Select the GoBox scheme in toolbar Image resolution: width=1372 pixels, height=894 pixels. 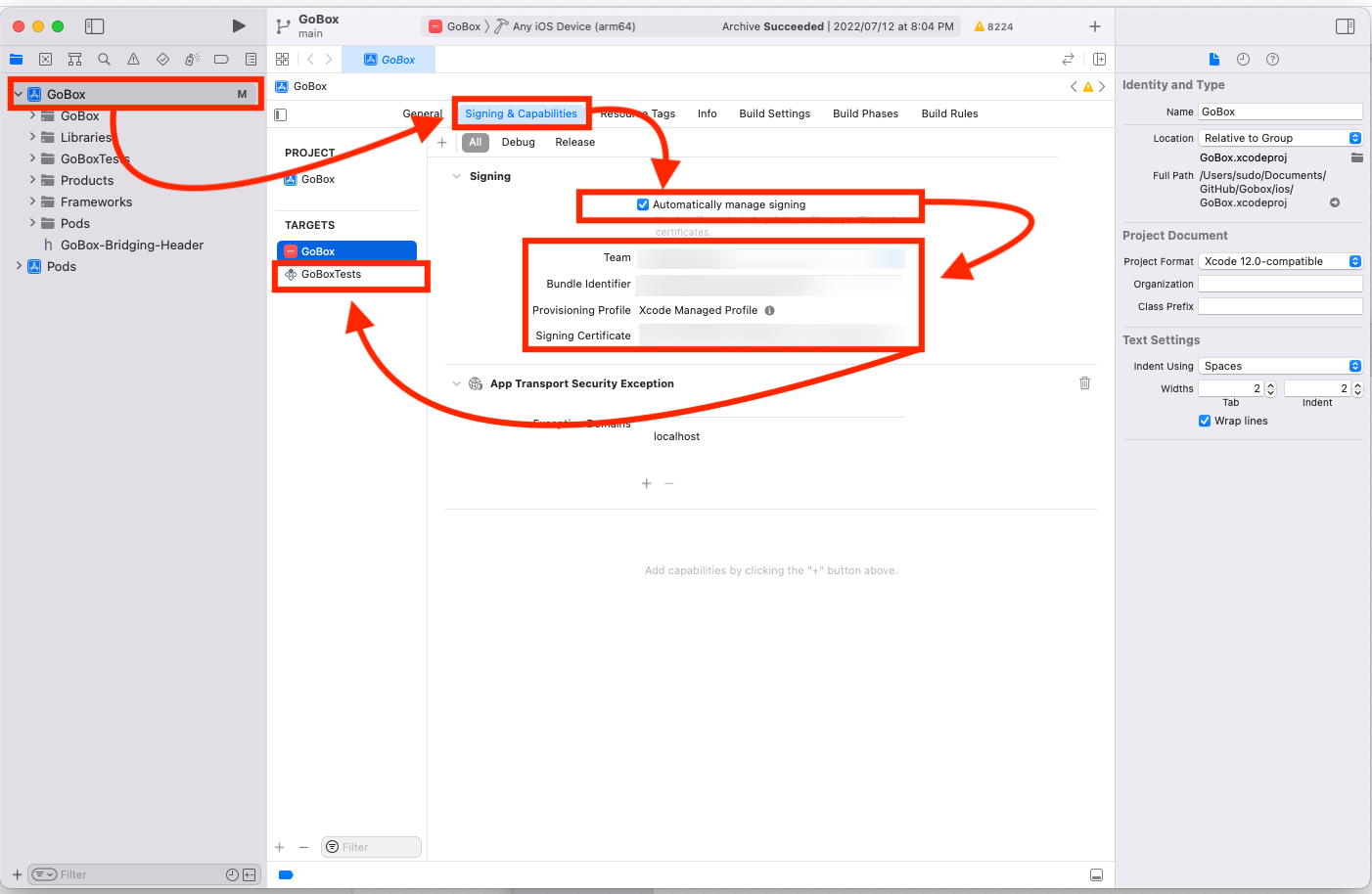[x=455, y=26]
